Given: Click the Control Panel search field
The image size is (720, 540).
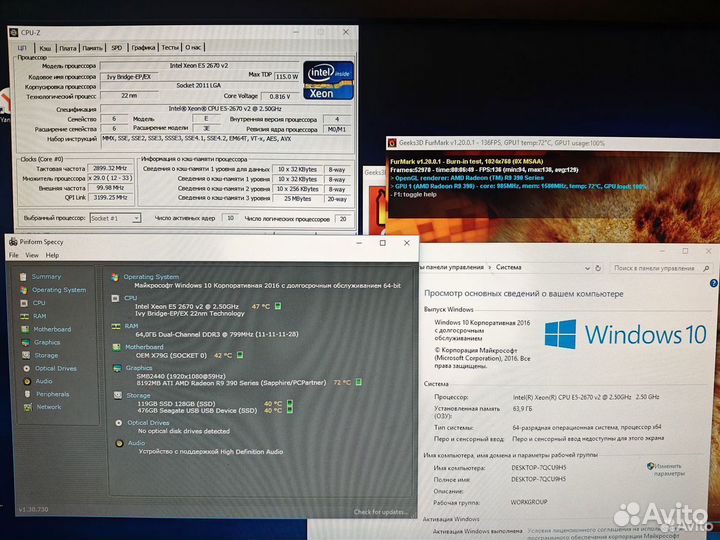Looking at the screenshot, I should pyautogui.click(x=658, y=268).
